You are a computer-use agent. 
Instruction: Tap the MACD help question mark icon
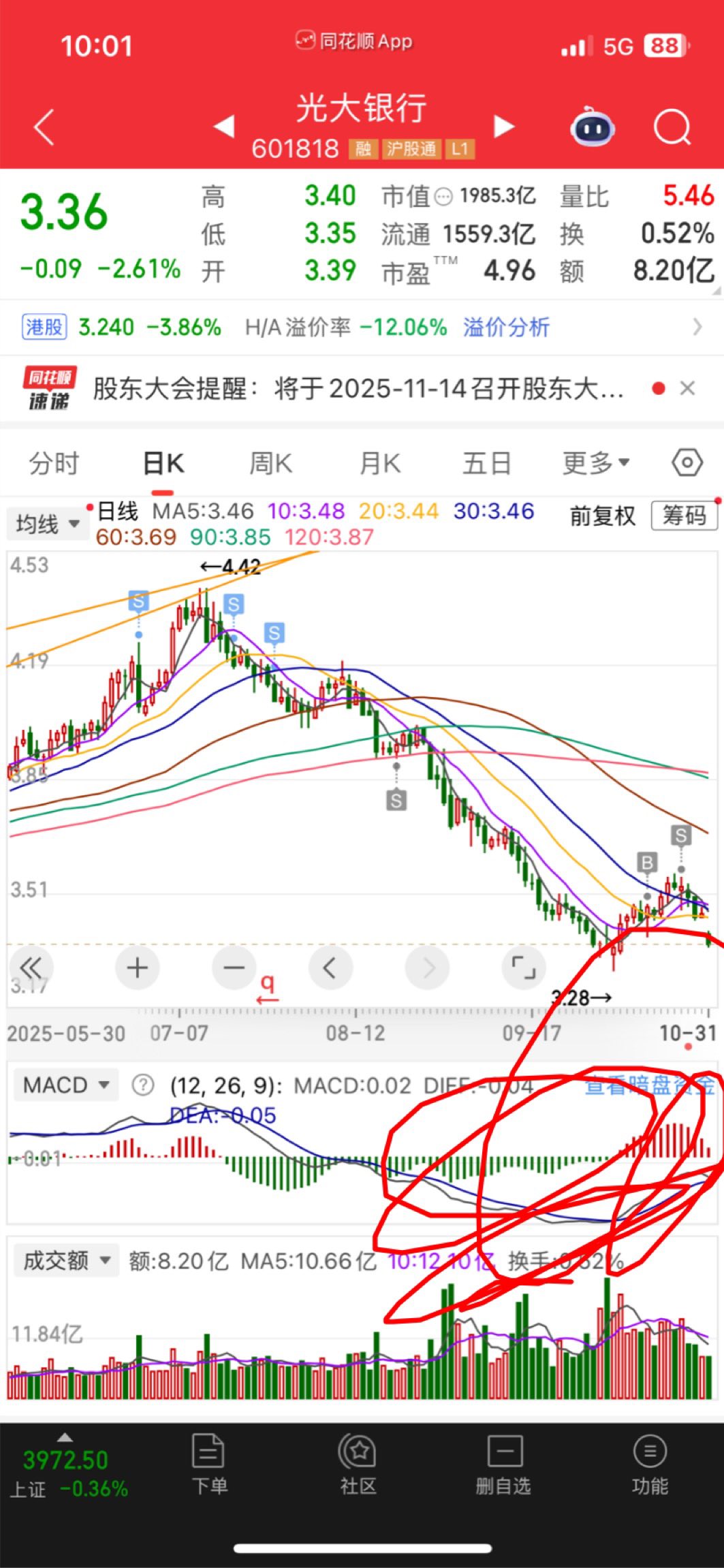(142, 1085)
